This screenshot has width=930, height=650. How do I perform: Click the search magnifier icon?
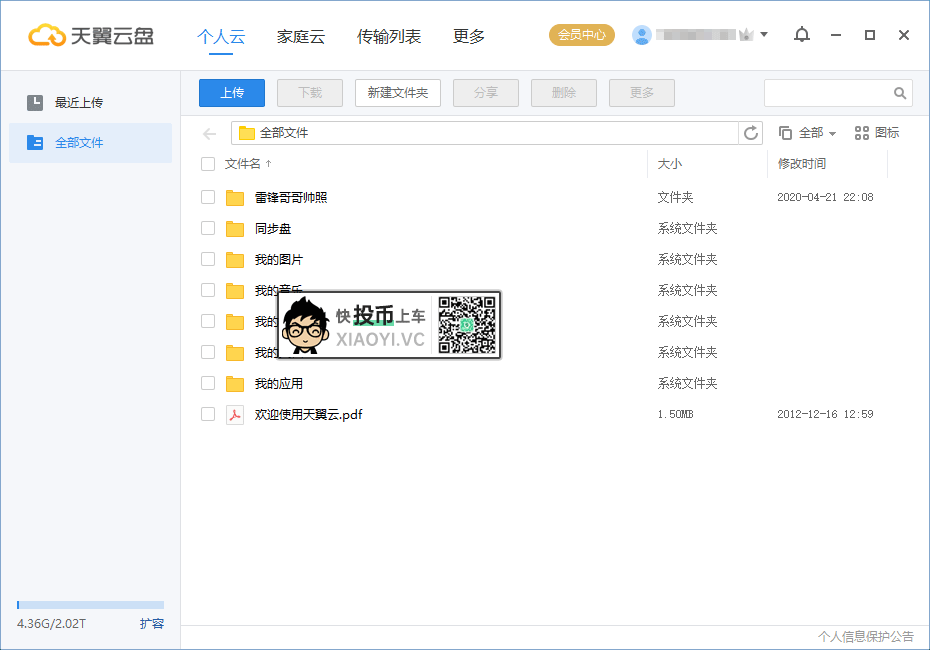899,92
